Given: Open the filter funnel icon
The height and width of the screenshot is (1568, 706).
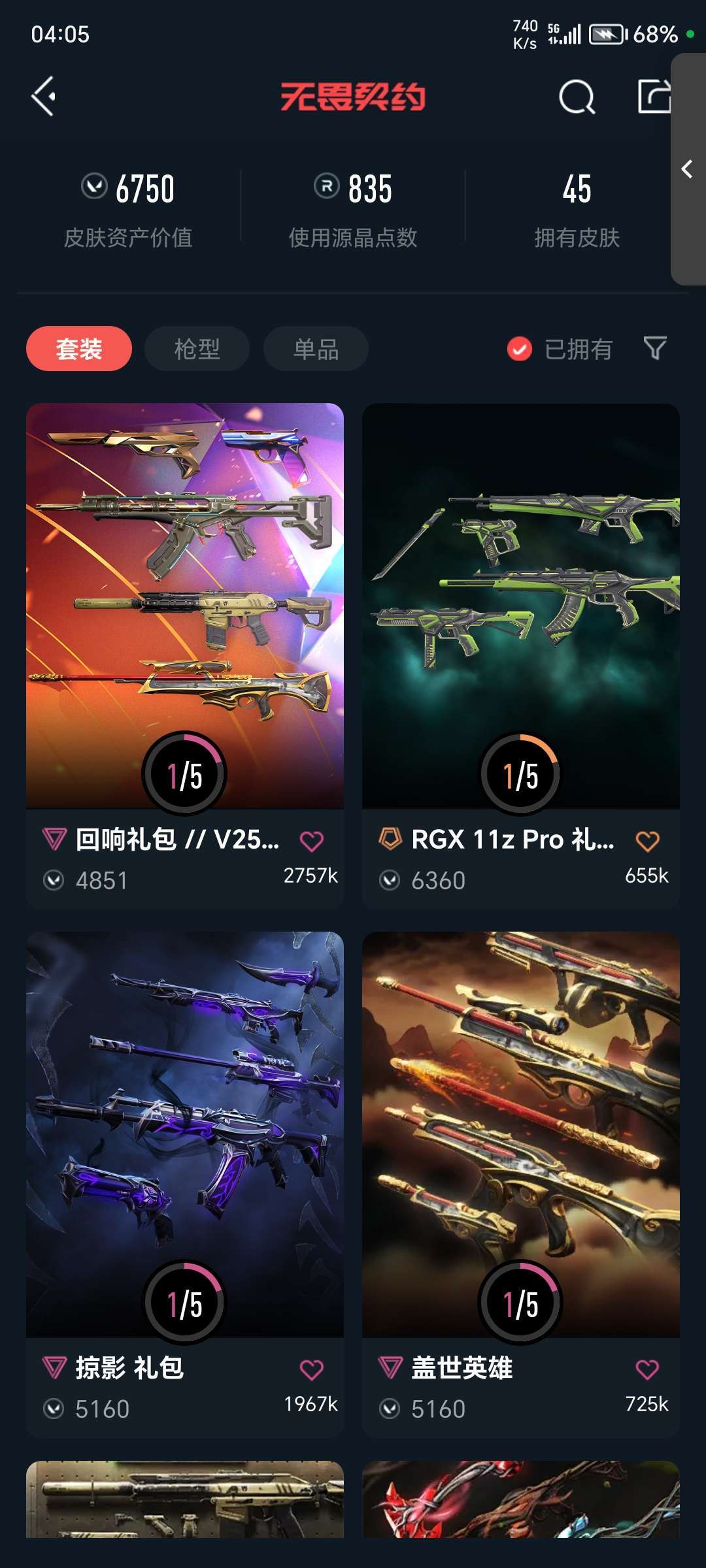Looking at the screenshot, I should pyautogui.click(x=655, y=348).
